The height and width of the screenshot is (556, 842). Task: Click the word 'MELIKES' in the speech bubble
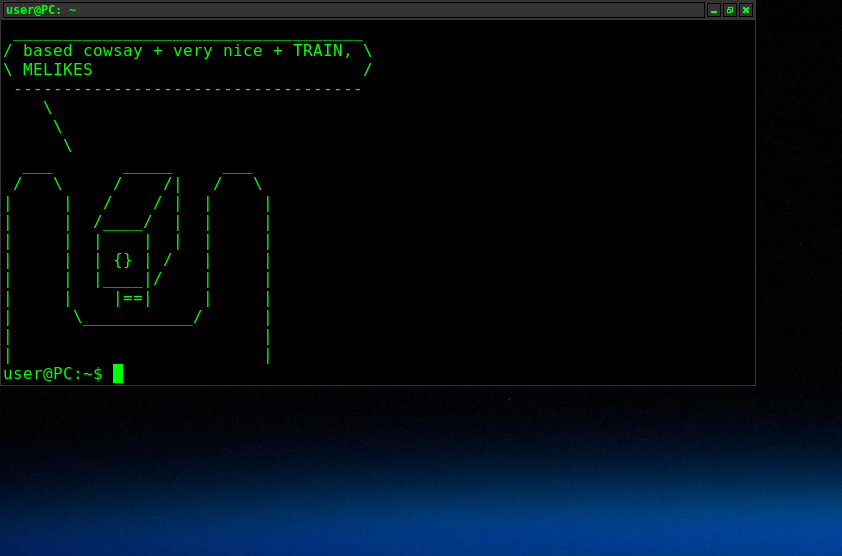pos(57,70)
